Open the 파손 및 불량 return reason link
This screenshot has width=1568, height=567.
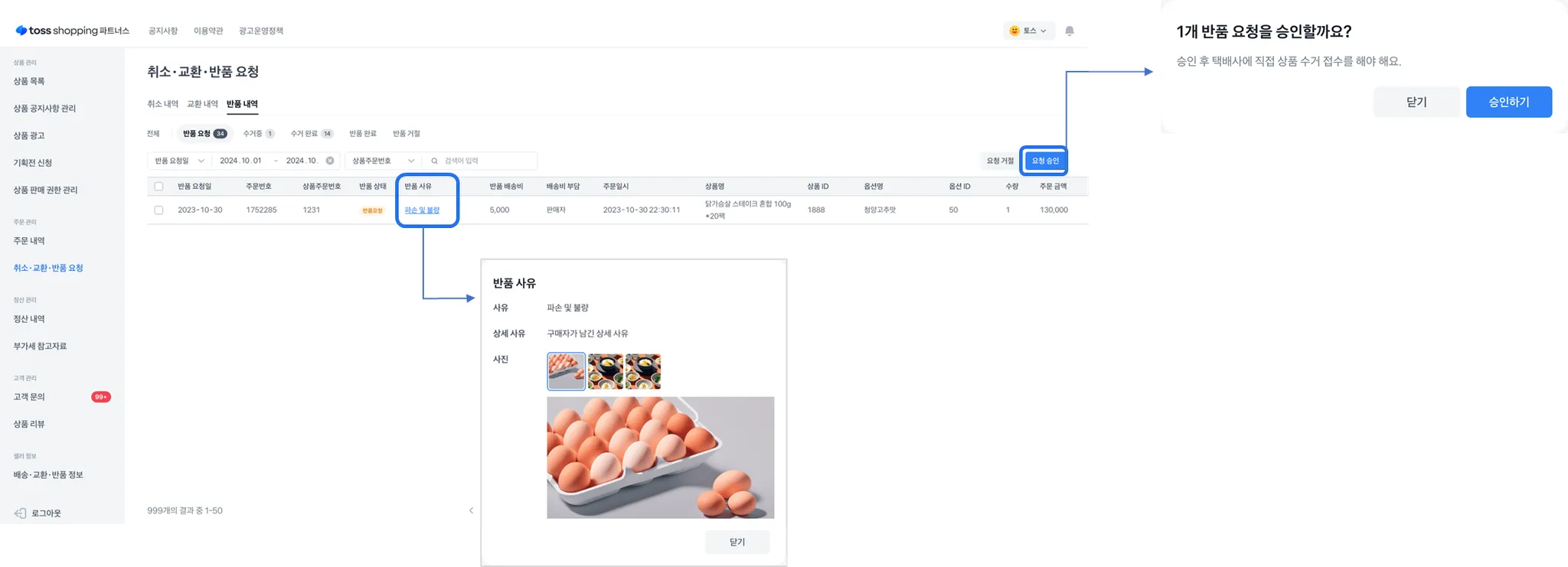(x=422, y=210)
